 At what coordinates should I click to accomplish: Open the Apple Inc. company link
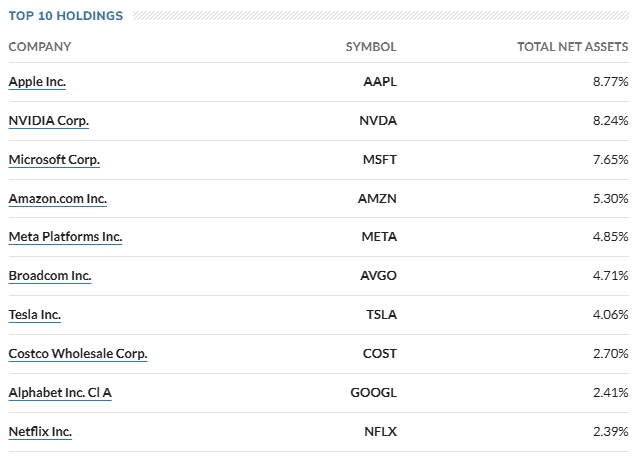[x=37, y=82]
